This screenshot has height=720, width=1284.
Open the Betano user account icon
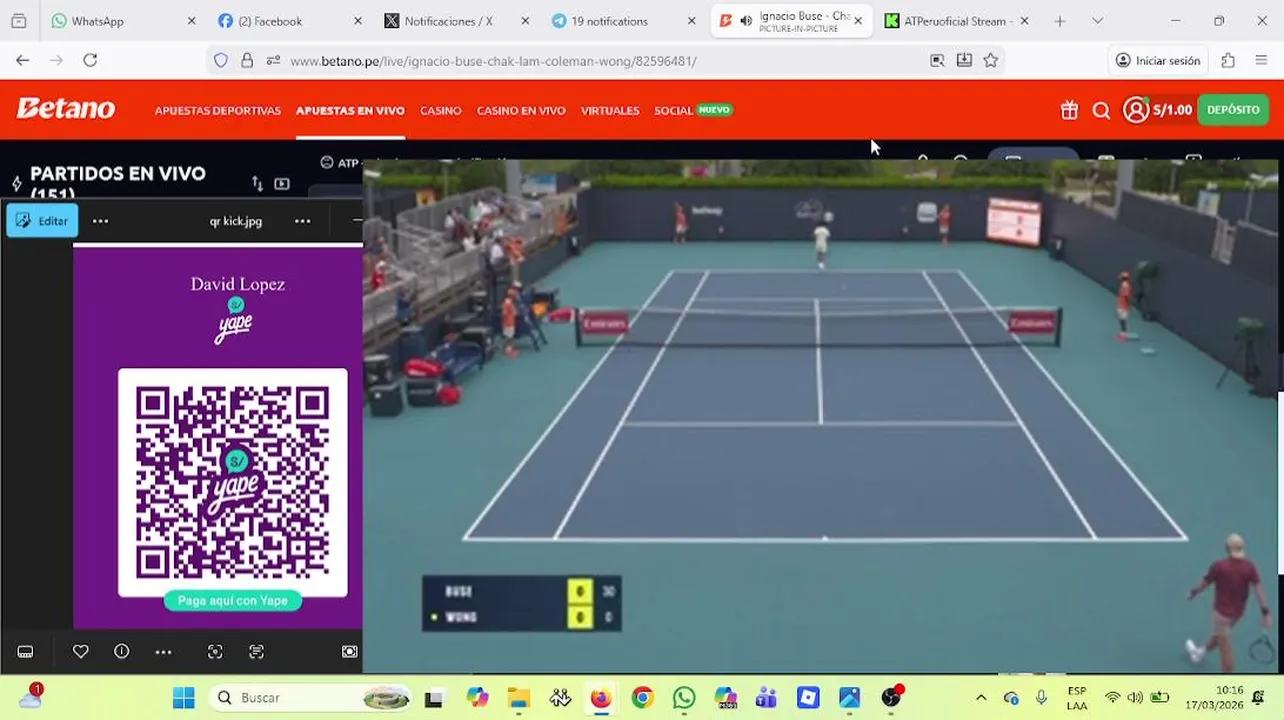pyautogui.click(x=1136, y=110)
